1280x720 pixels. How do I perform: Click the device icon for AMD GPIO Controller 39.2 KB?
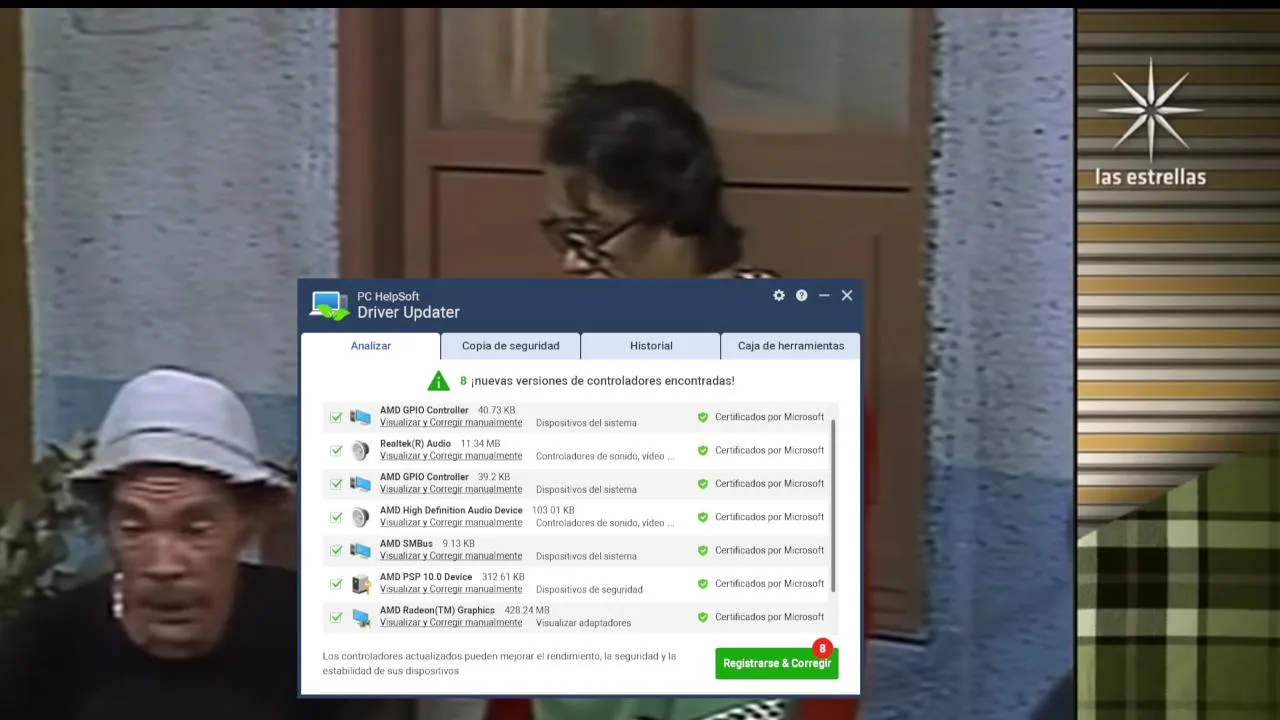360,483
